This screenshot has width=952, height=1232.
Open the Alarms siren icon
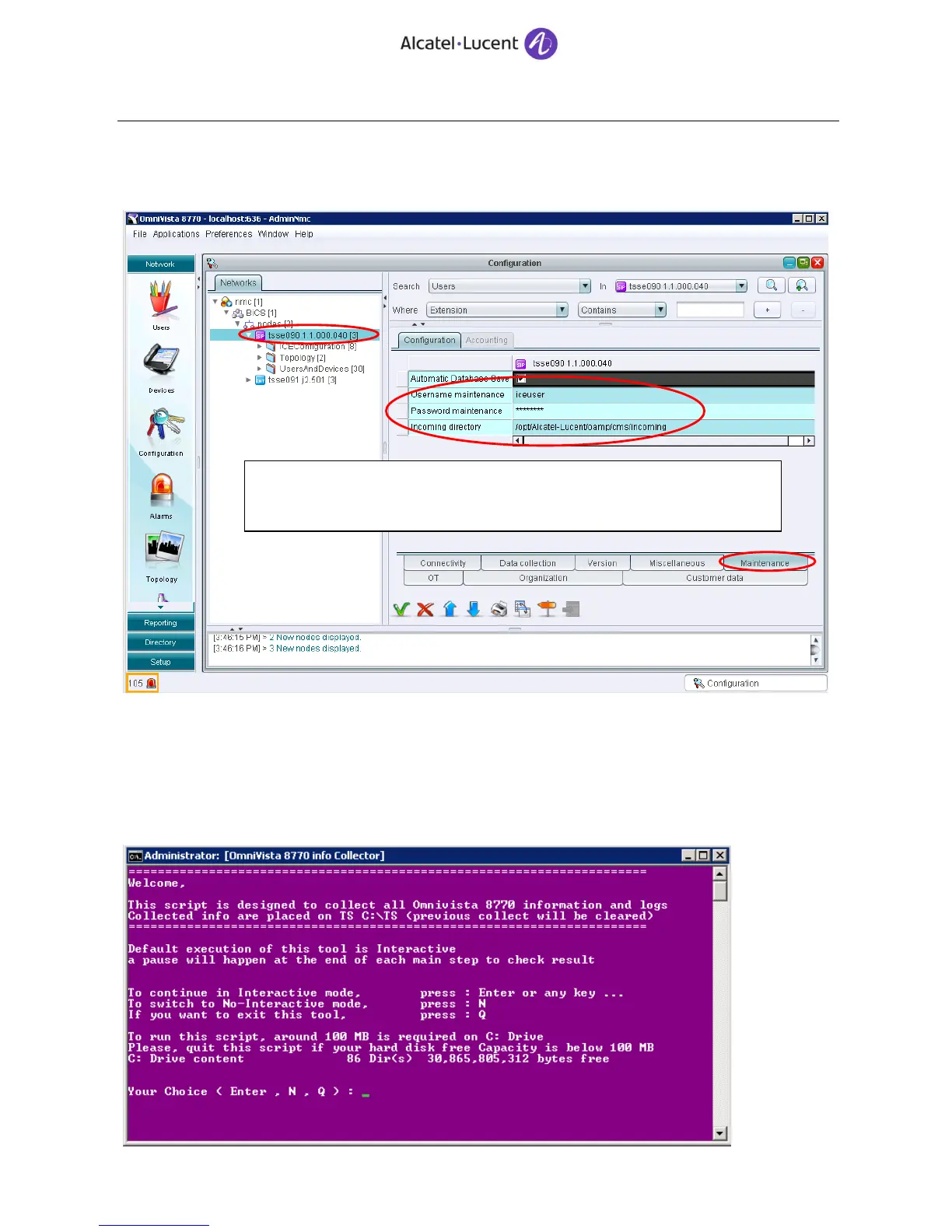pos(162,490)
